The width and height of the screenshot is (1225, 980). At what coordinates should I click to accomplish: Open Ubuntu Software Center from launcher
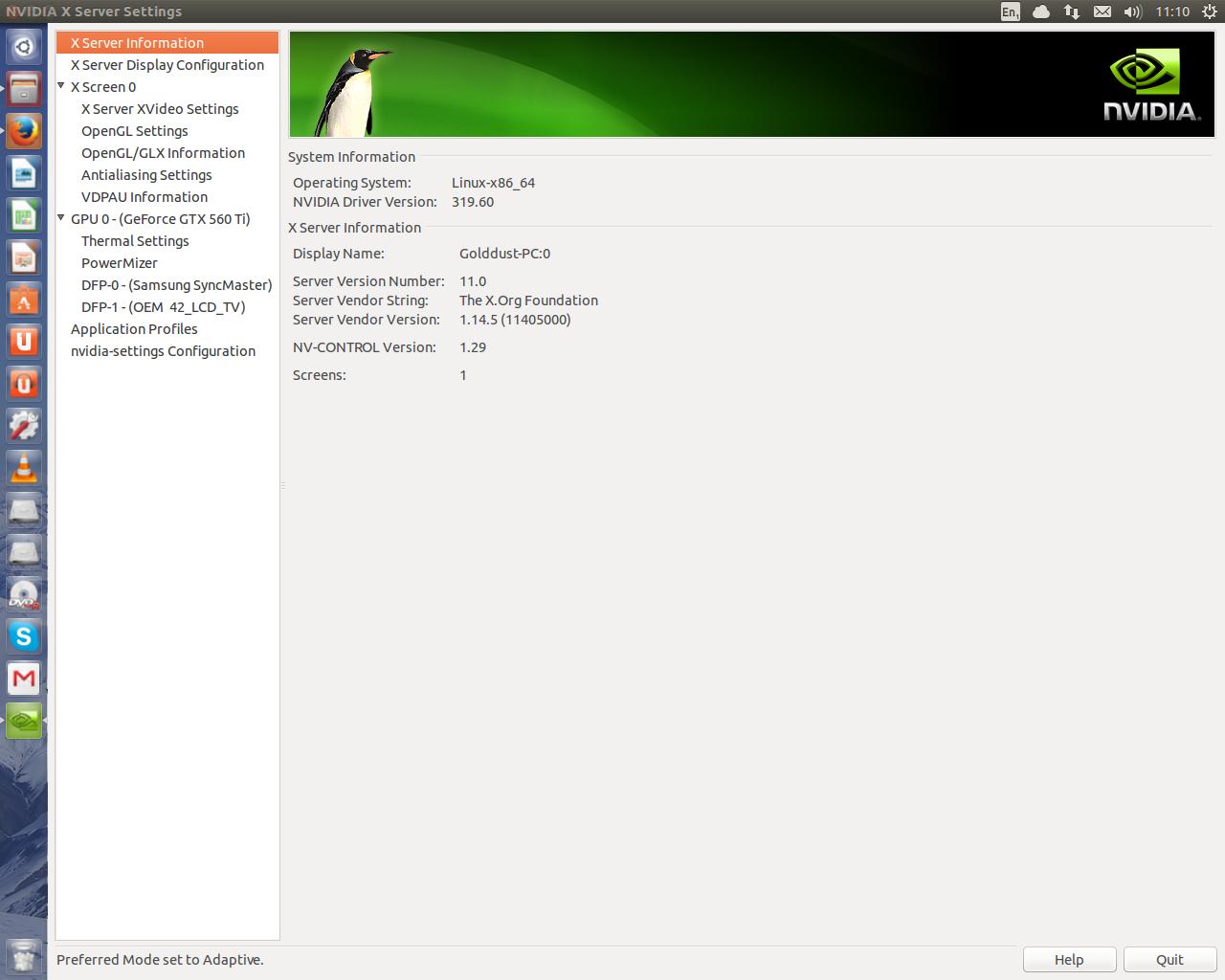[x=24, y=301]
